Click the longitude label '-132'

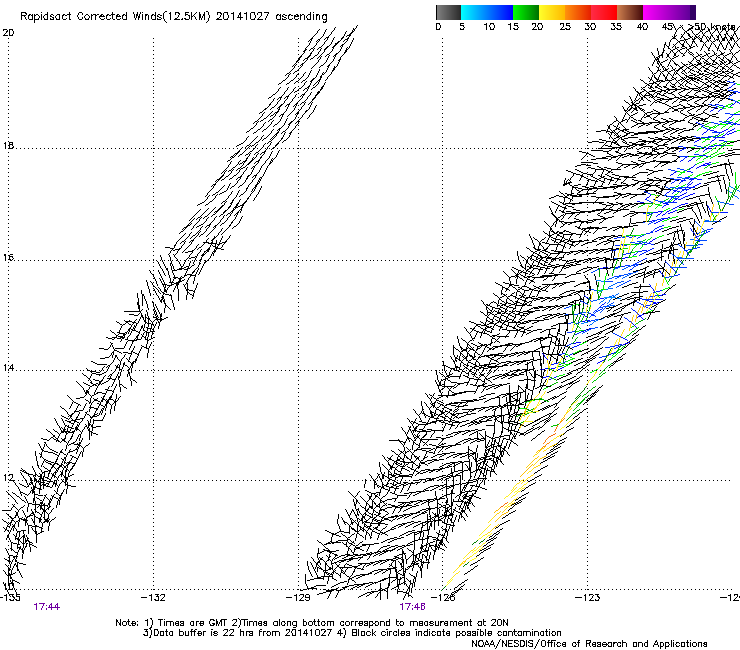tap(153, 598)
